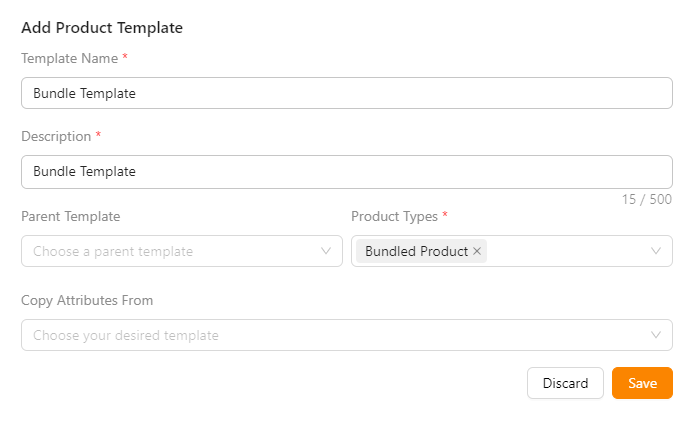Click the 15 / 500 character counter
The image size is (695, 427).
(x=646, y=200)
